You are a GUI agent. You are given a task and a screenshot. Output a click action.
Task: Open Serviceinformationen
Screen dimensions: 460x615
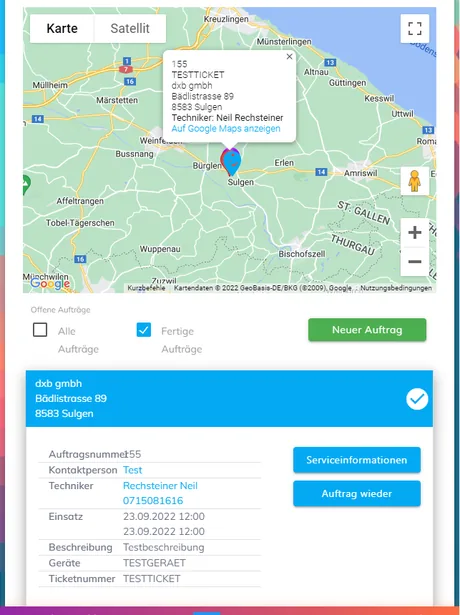coord(357,460)
